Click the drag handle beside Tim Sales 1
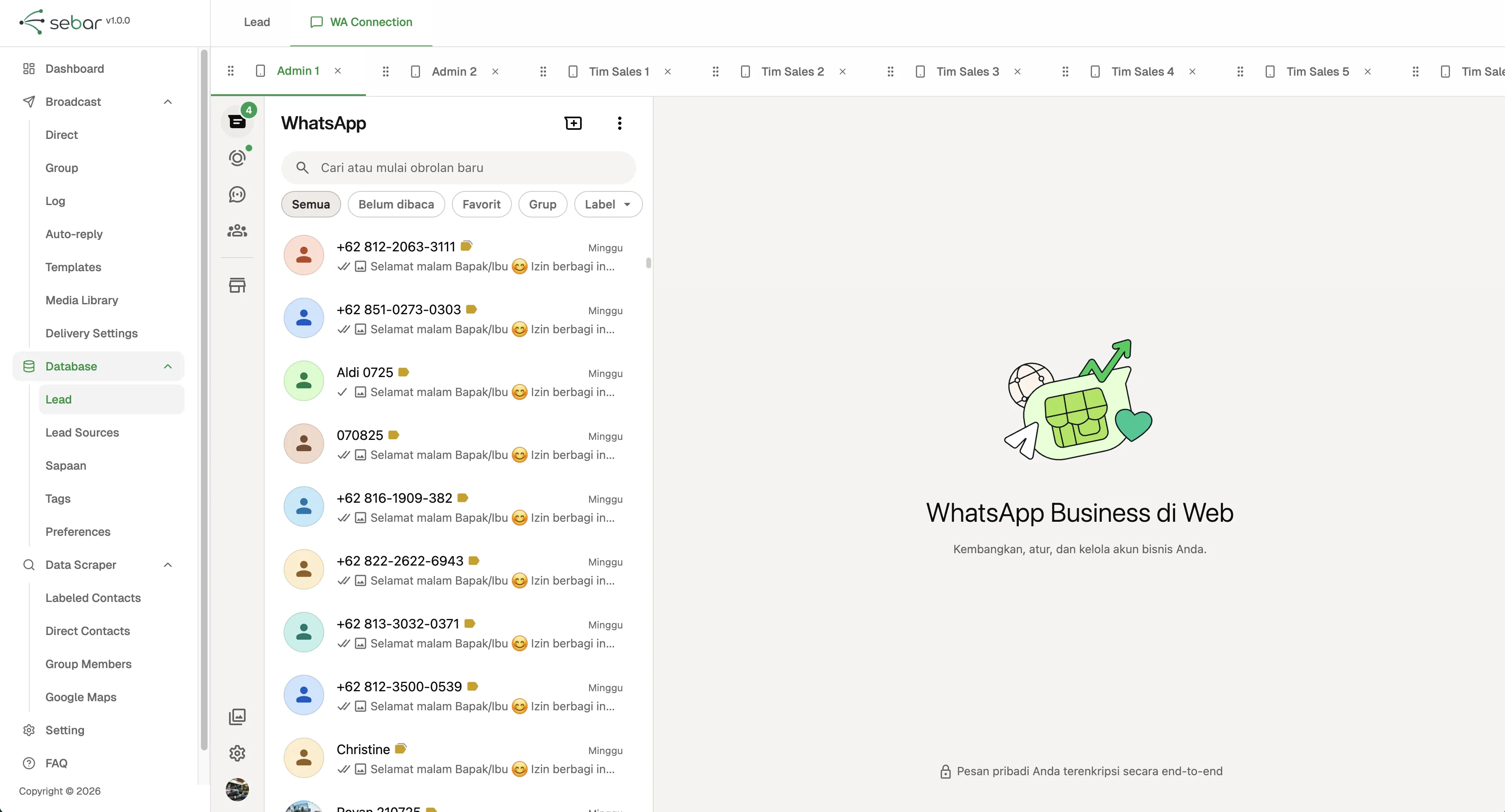Image resolution: width=1505 pixels, height=812 pixels. point(543,71)
